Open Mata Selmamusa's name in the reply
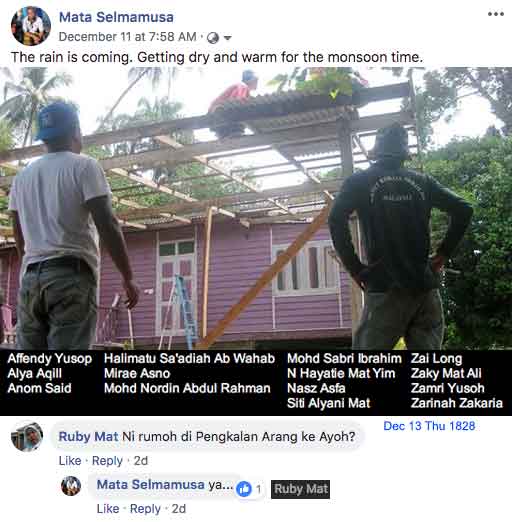Viewport: 512px width, 522px height. click(150, 484)
